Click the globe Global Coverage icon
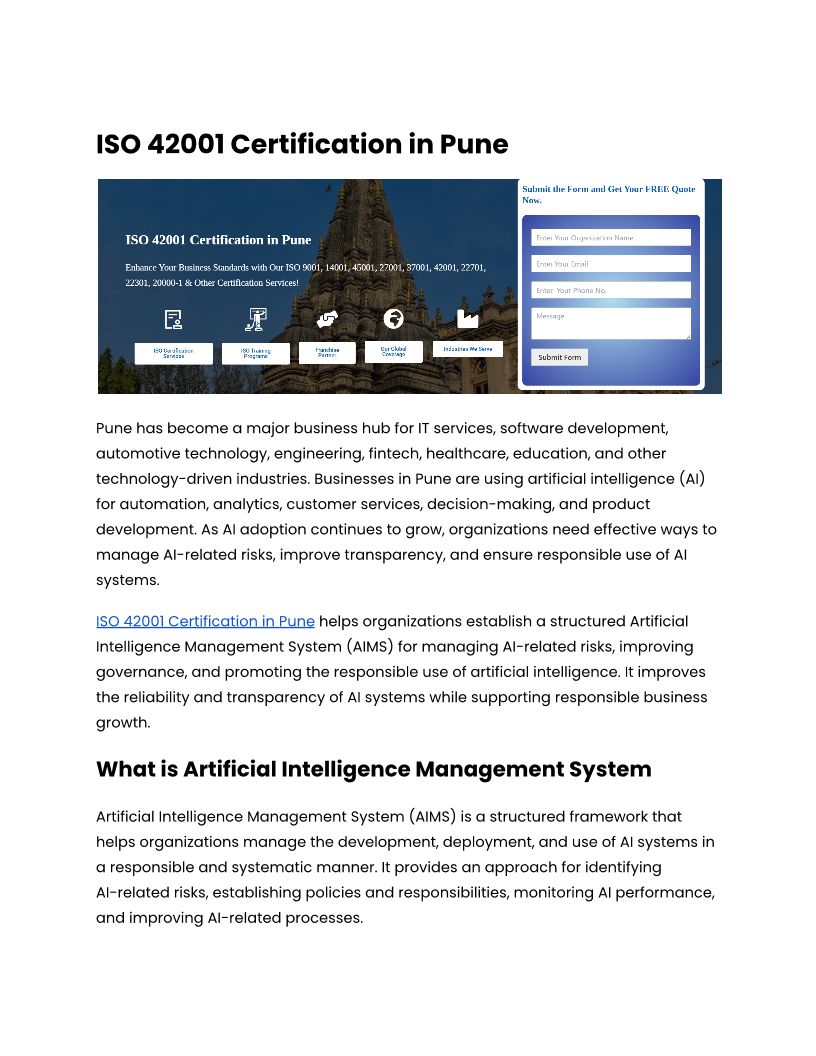The image size is (816, 1056). (393, 319)
